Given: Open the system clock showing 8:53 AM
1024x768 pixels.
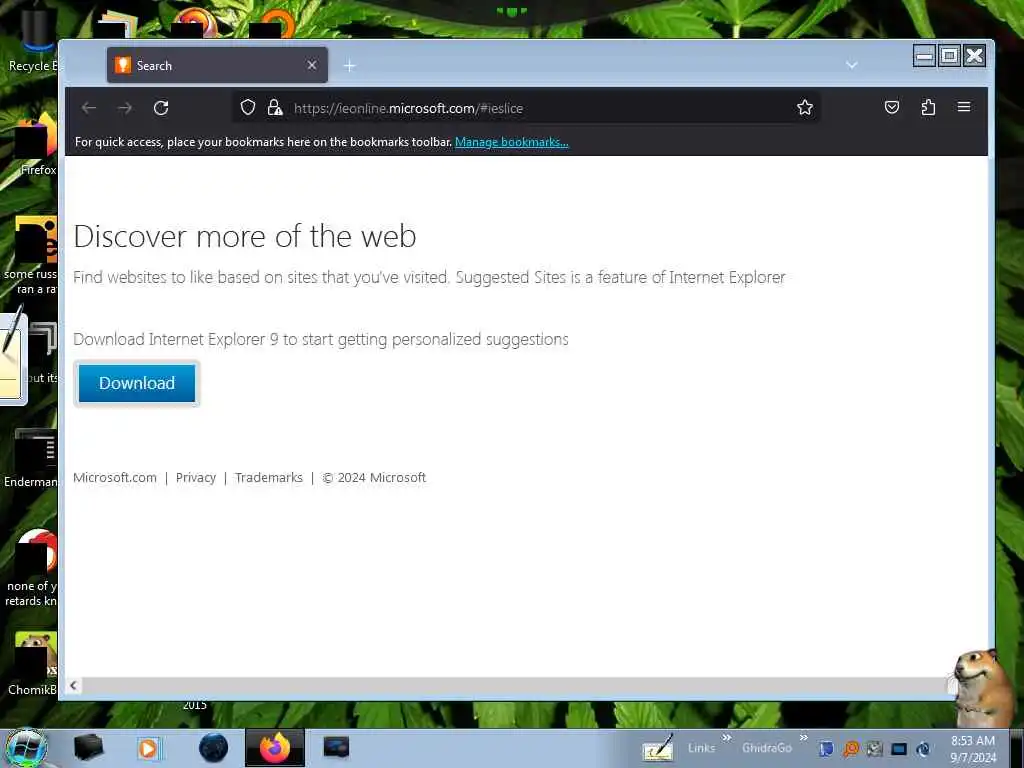Looking at the screenshot, I should point(972,748).
